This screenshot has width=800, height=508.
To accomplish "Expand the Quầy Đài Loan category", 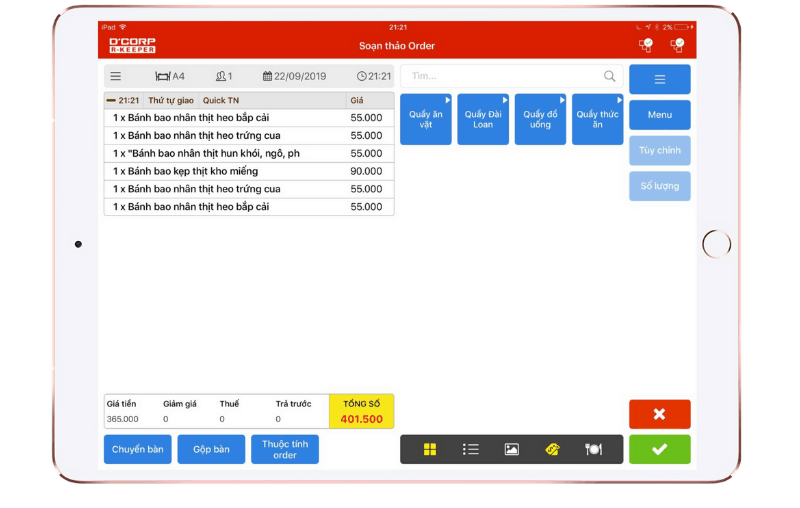I will click(x=483, y=119).
